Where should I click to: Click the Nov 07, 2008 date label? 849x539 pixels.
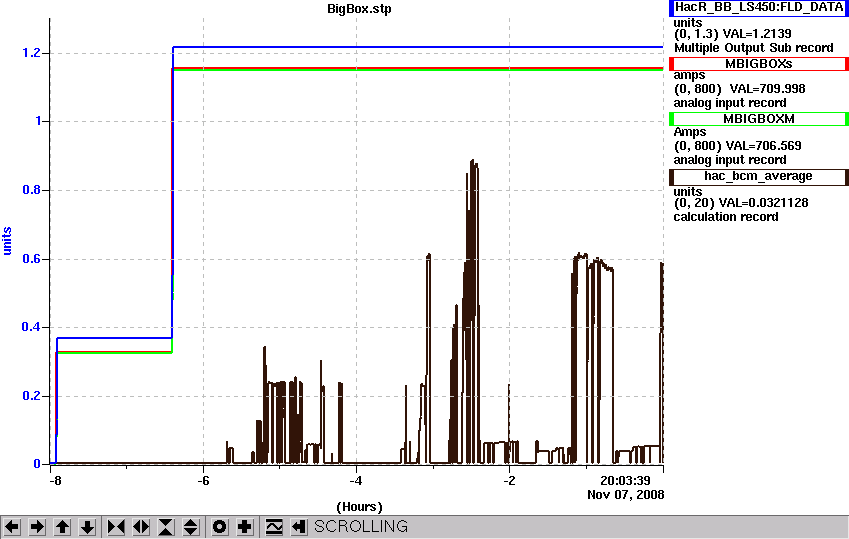pos(625,495)
